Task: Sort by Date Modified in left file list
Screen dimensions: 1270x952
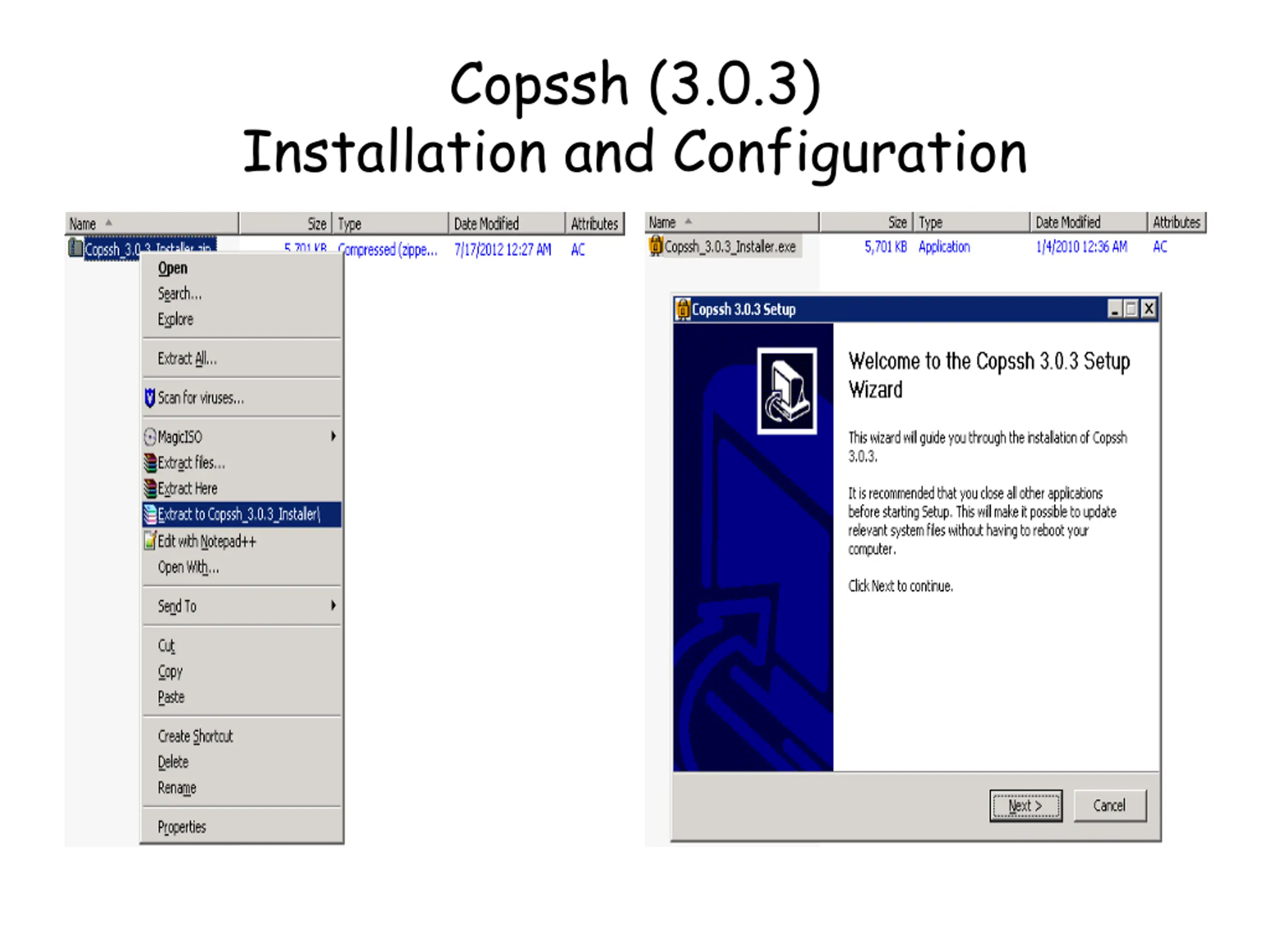Action: (507, 223)
